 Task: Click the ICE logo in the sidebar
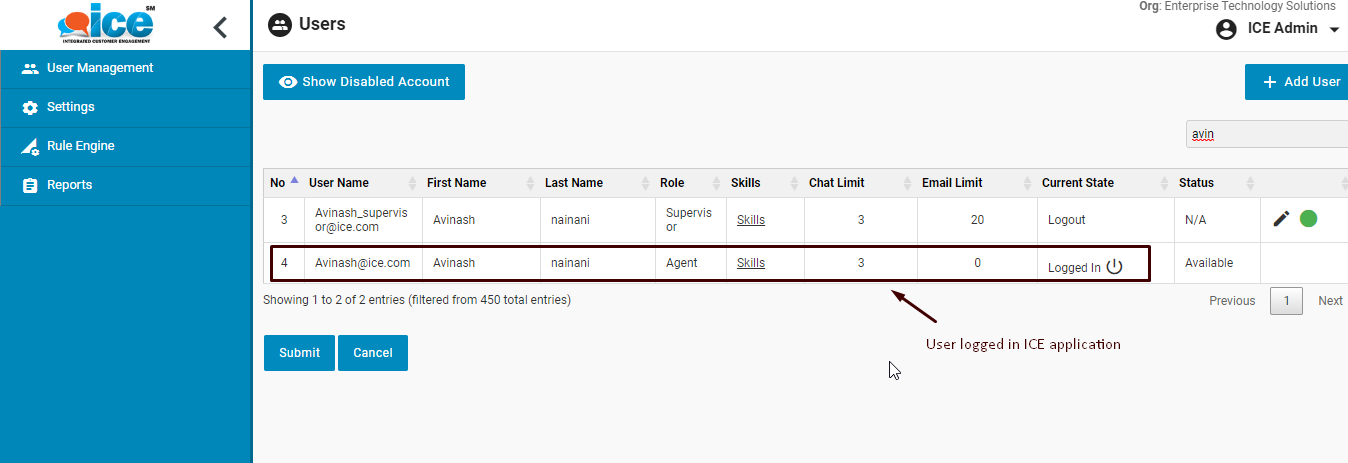click(x=105, y=25)
